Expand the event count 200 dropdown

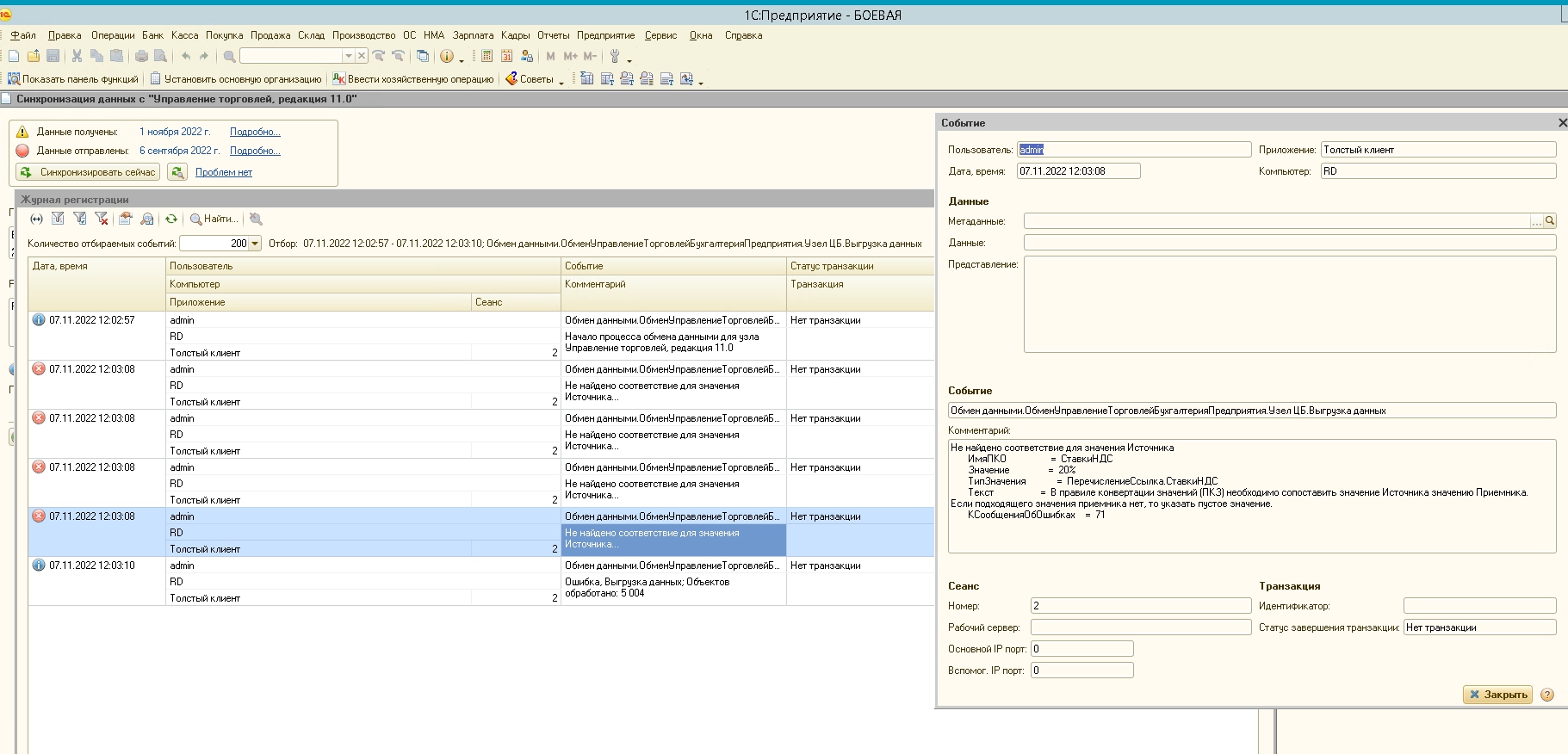tap(255, 244)
